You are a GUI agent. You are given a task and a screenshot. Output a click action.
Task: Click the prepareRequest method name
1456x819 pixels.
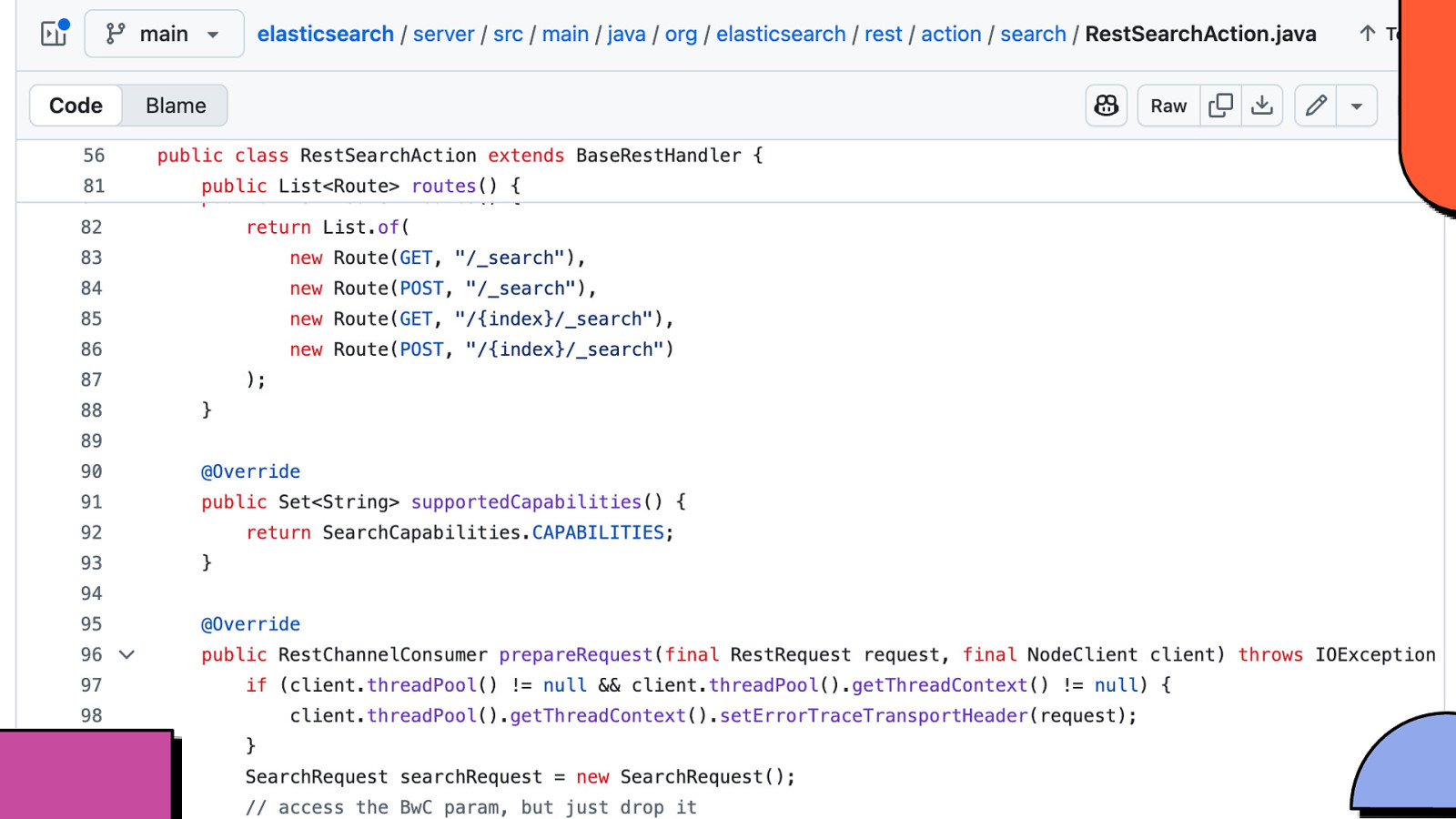(x=576, y=654)
